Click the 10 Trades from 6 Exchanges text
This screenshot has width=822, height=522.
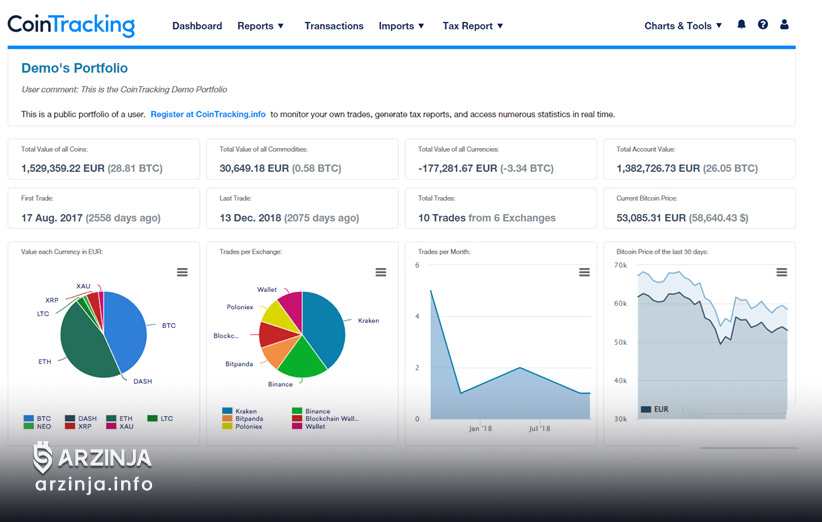pyautogui.click(x=486, y=218)
